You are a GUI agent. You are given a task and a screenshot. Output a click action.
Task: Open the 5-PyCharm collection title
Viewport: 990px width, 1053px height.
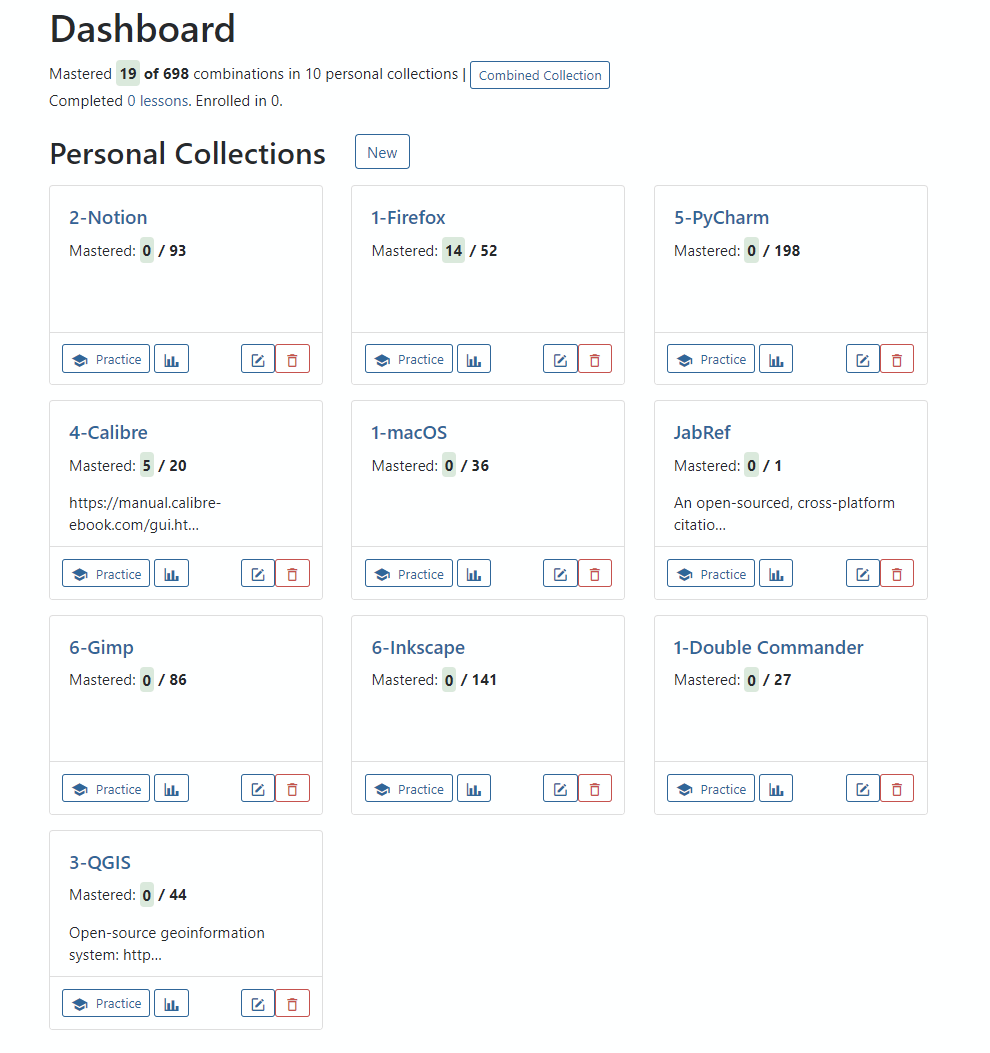(x=721, y=218)
